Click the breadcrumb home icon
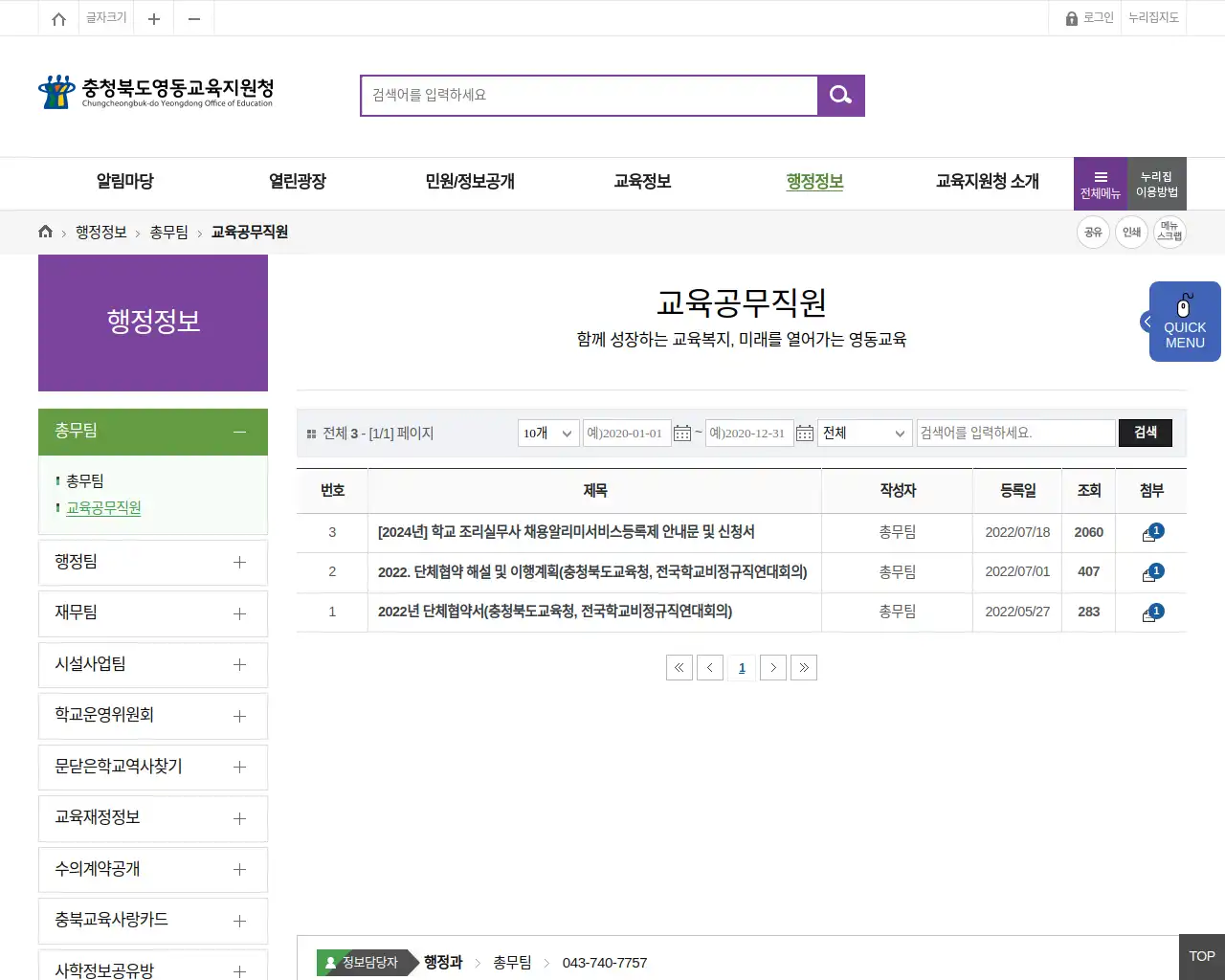Screen dimensions: 1225x980 [x=45, y=232]
